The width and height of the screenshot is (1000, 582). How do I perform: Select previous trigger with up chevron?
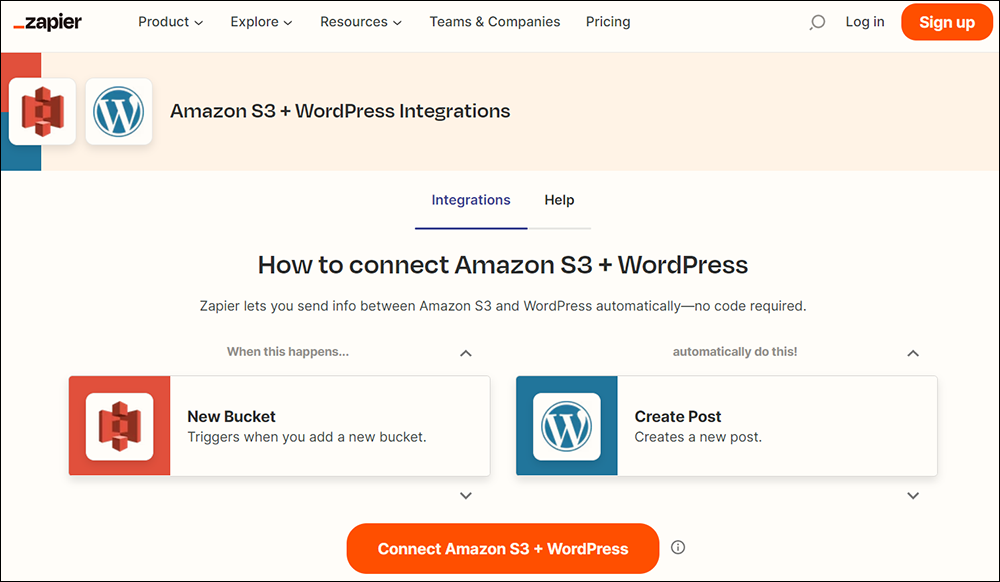coord(466,353)
